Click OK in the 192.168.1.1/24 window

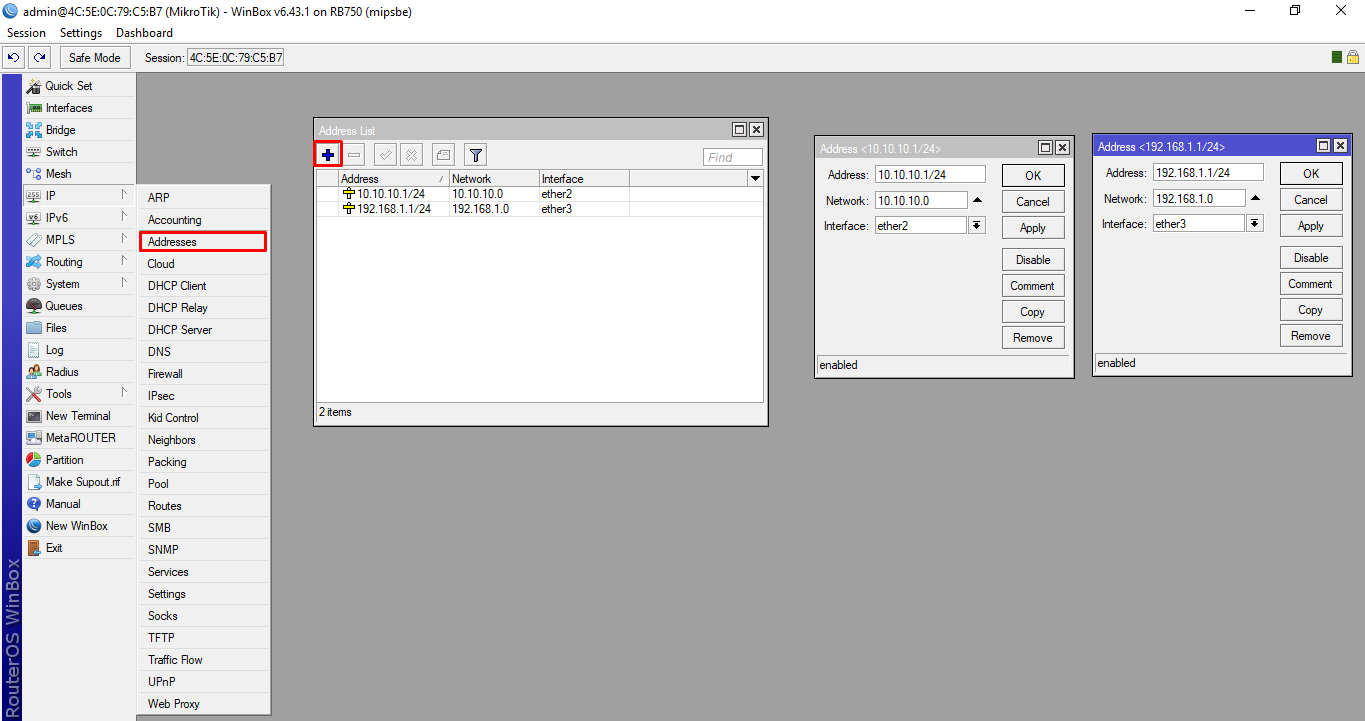(1311, 173)
